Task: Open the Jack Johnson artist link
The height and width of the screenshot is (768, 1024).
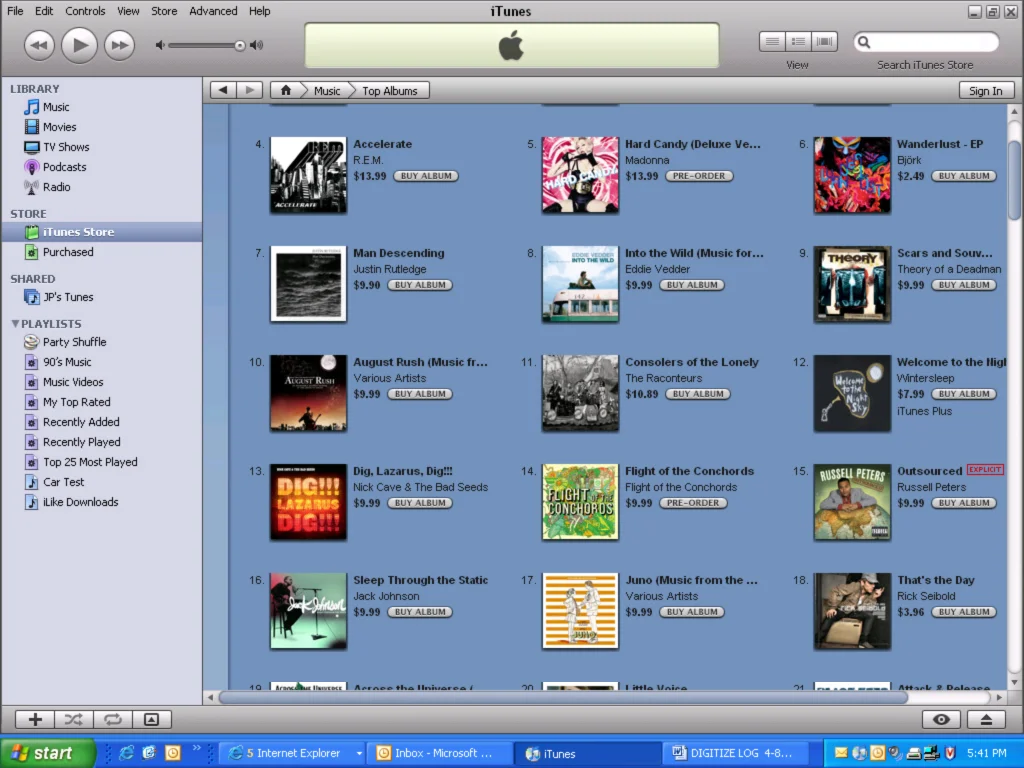Action: click(x=386, y=596)
